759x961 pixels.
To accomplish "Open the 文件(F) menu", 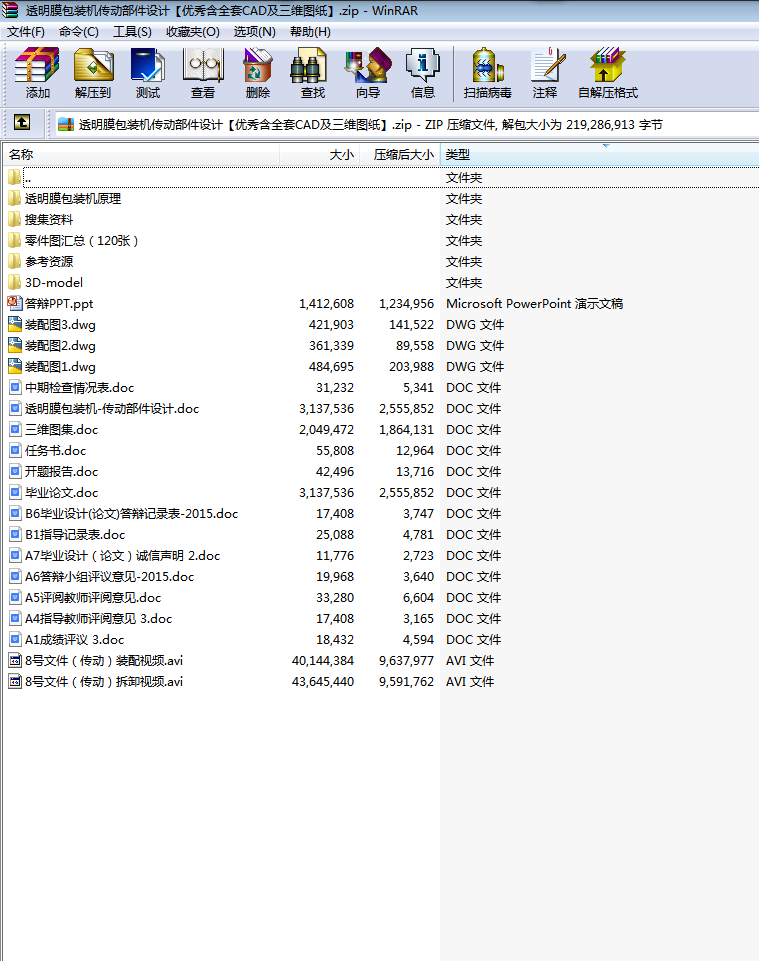I will pos(26,32).
